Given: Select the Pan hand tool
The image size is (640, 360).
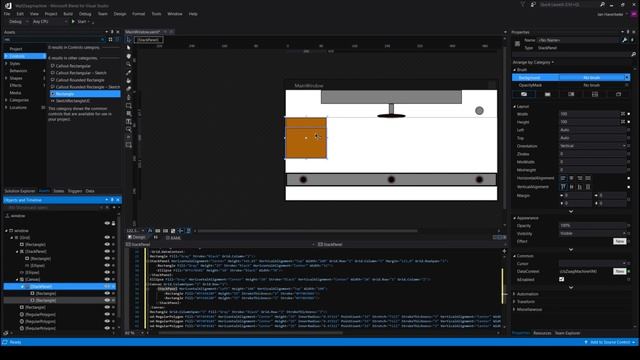Looking at the screenshot, I should click(129, 56).
